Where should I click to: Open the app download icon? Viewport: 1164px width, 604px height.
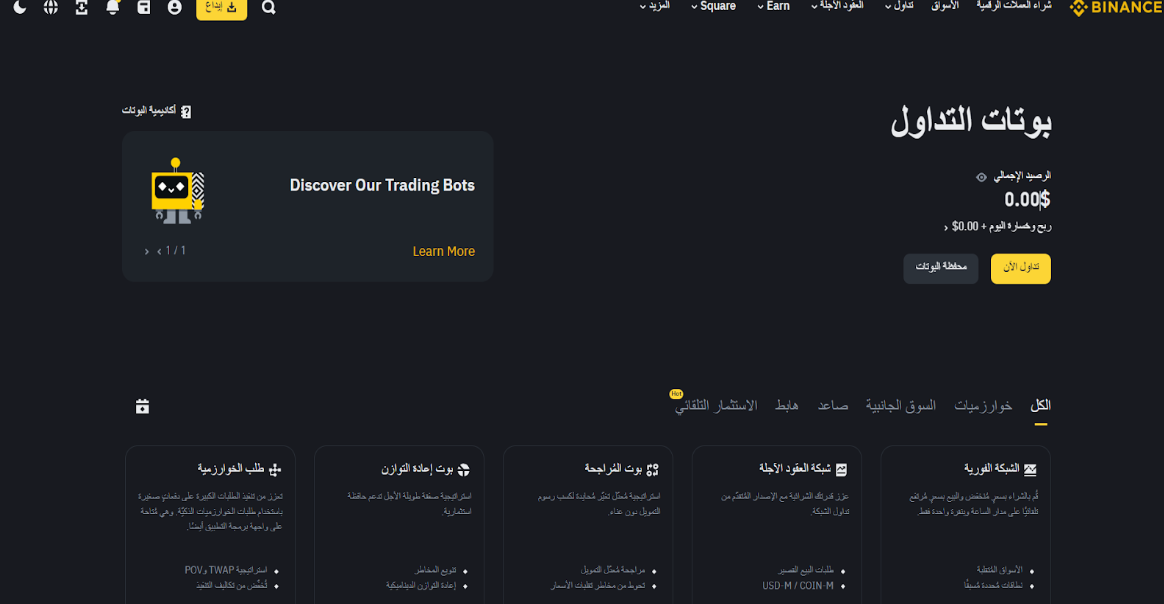82,7
